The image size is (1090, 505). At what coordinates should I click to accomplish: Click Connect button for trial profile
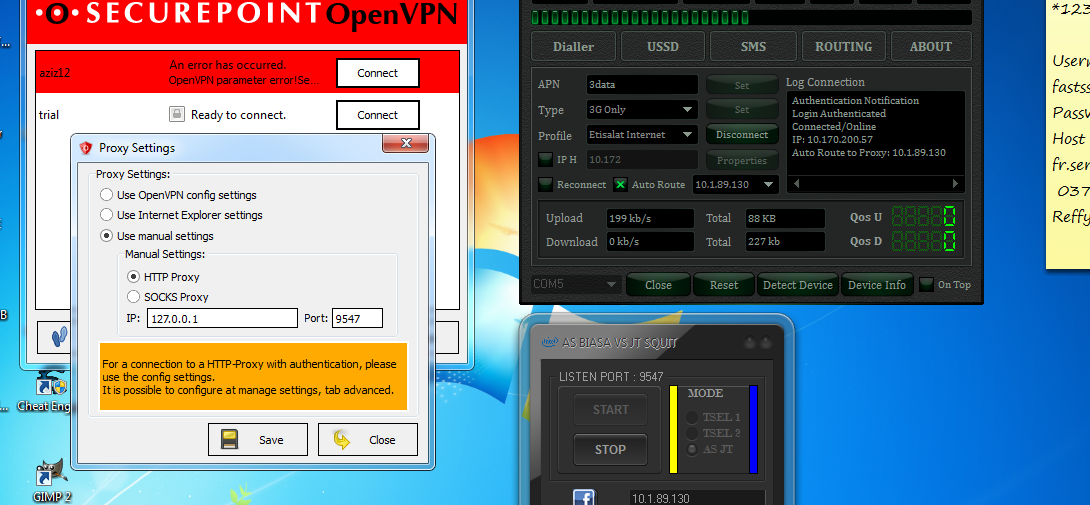tap(377, 115)
